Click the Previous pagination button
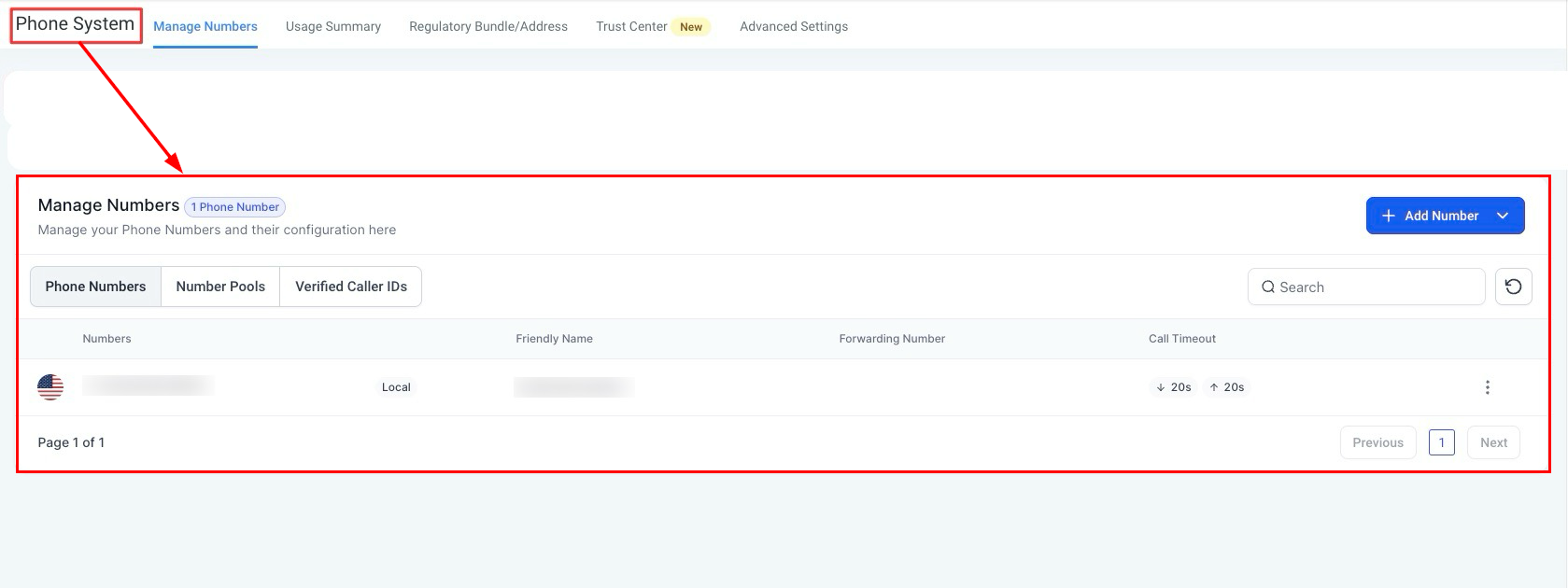 1377,442
